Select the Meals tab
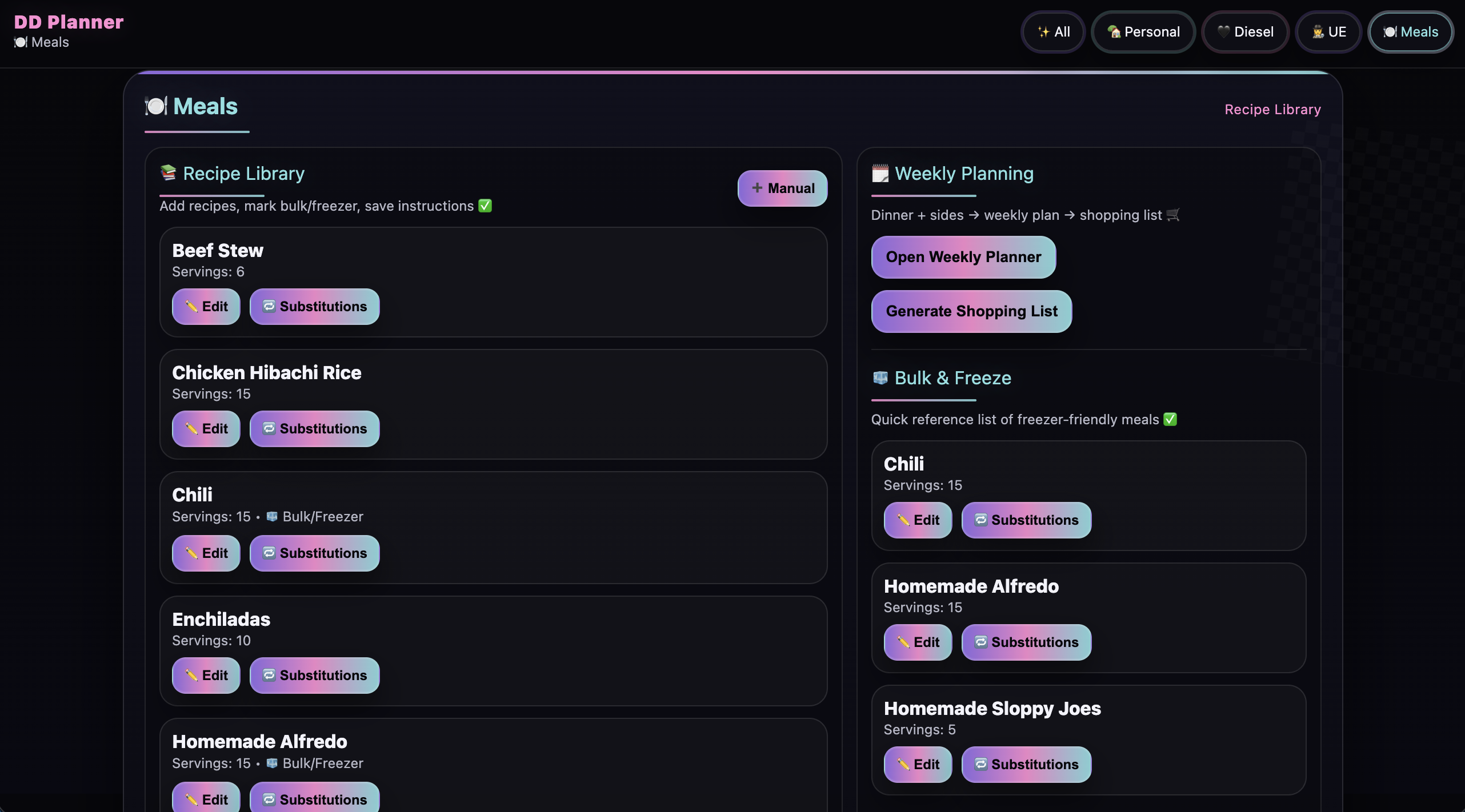The height and width of the screenshot is (812, 1465). pyautogui.click(x=1411, y=32)
